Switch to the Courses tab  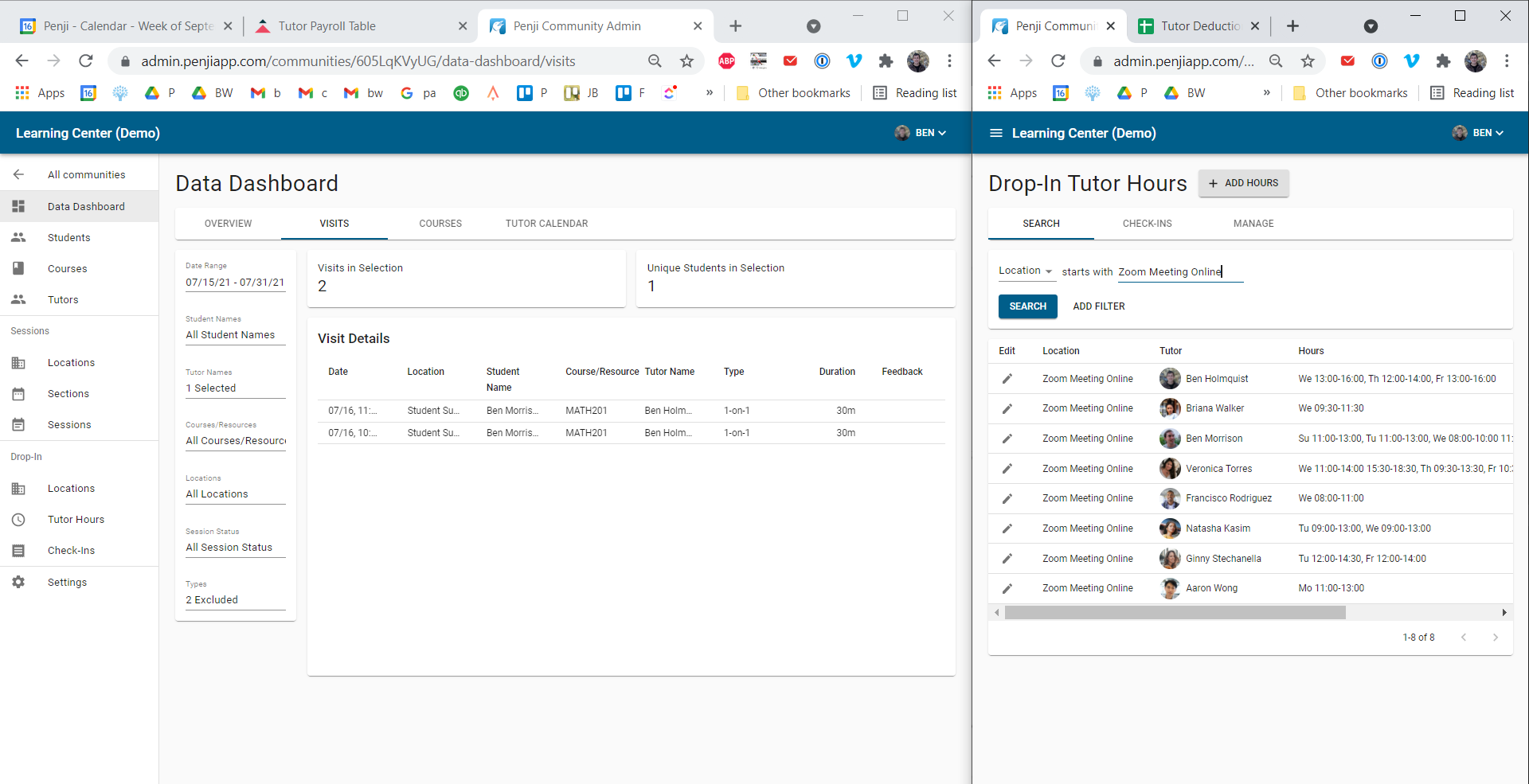tap(440, 224)
